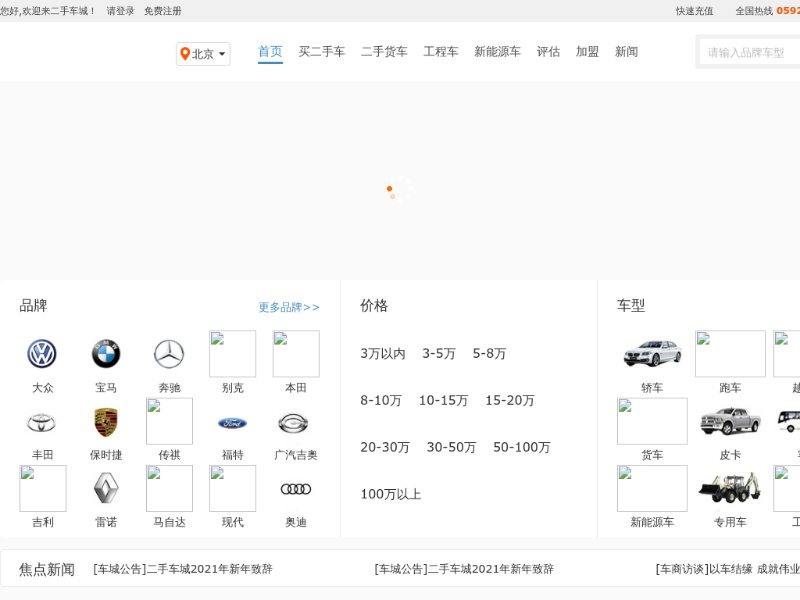Switch to the 工程车 section
Viewport: 800px width, 600px height.
(x=441, y=52)
